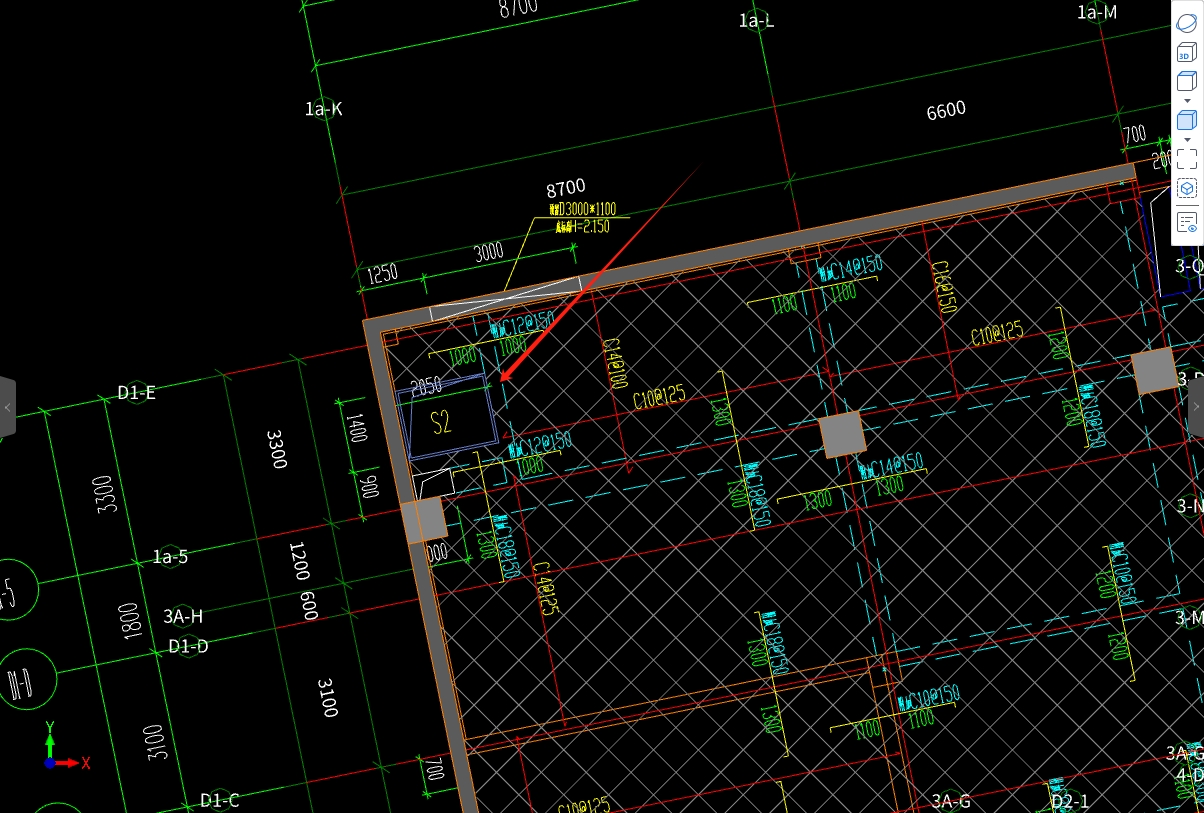Select axis label 1a-5

(170, 557)
